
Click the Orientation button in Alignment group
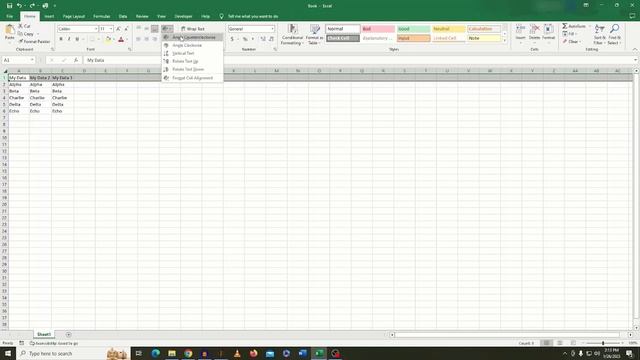pyautogui.click(x=167, y=29)
